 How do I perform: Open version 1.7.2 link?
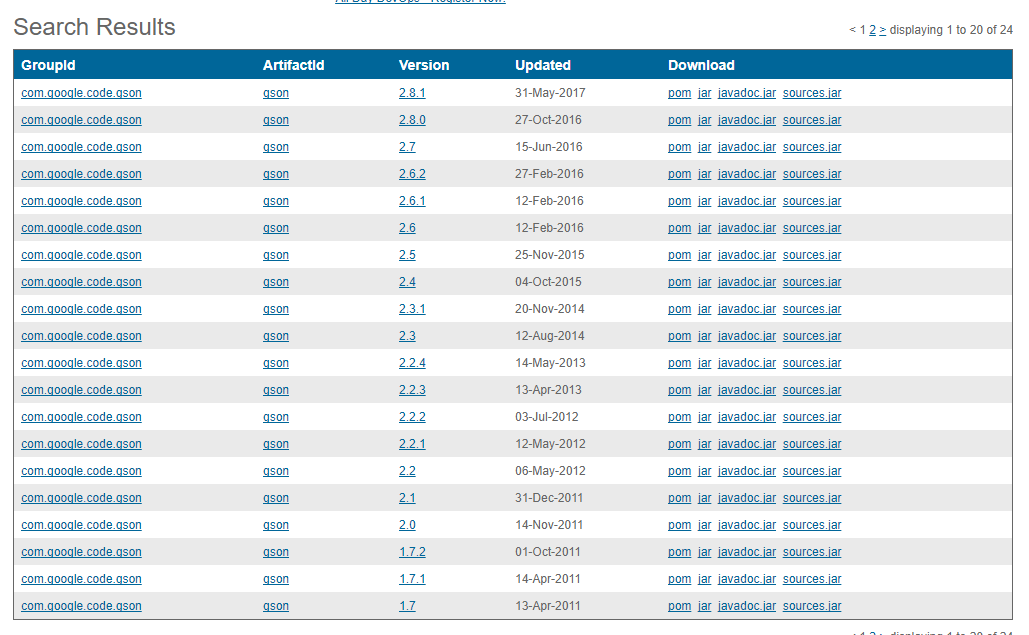pyautogui.click(x=412, y=552)
